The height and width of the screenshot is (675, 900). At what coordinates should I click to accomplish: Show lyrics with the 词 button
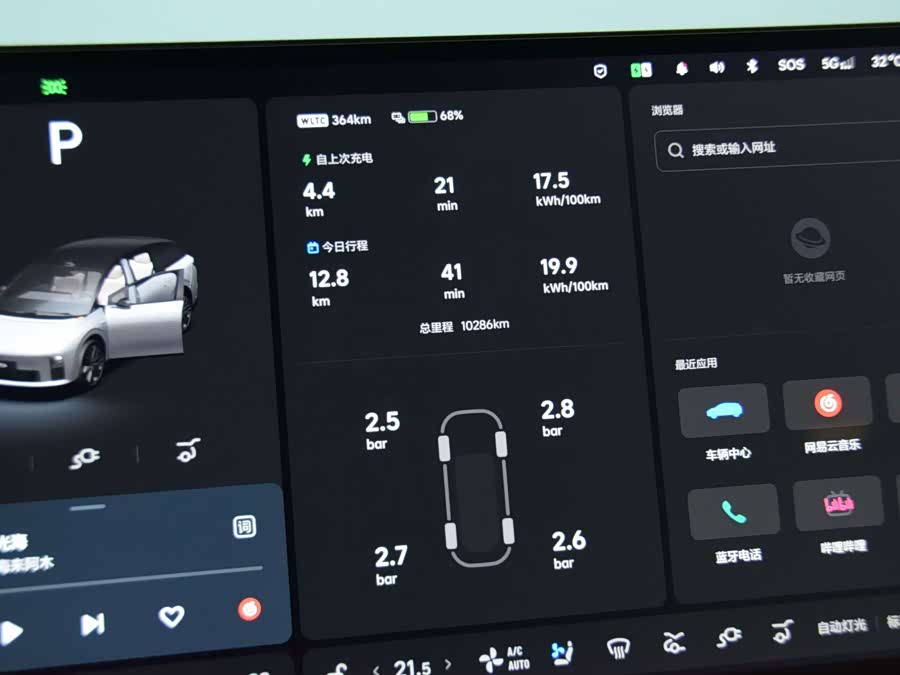[245, 526]
